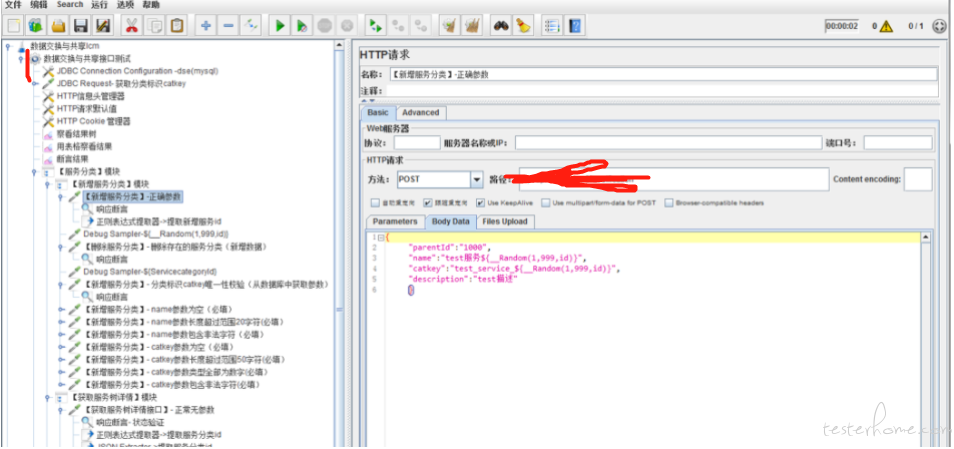The image size is (954, 449).
Task: Click the thread status icon at far right
Action: pyautogui.click(x=941, y=26)
